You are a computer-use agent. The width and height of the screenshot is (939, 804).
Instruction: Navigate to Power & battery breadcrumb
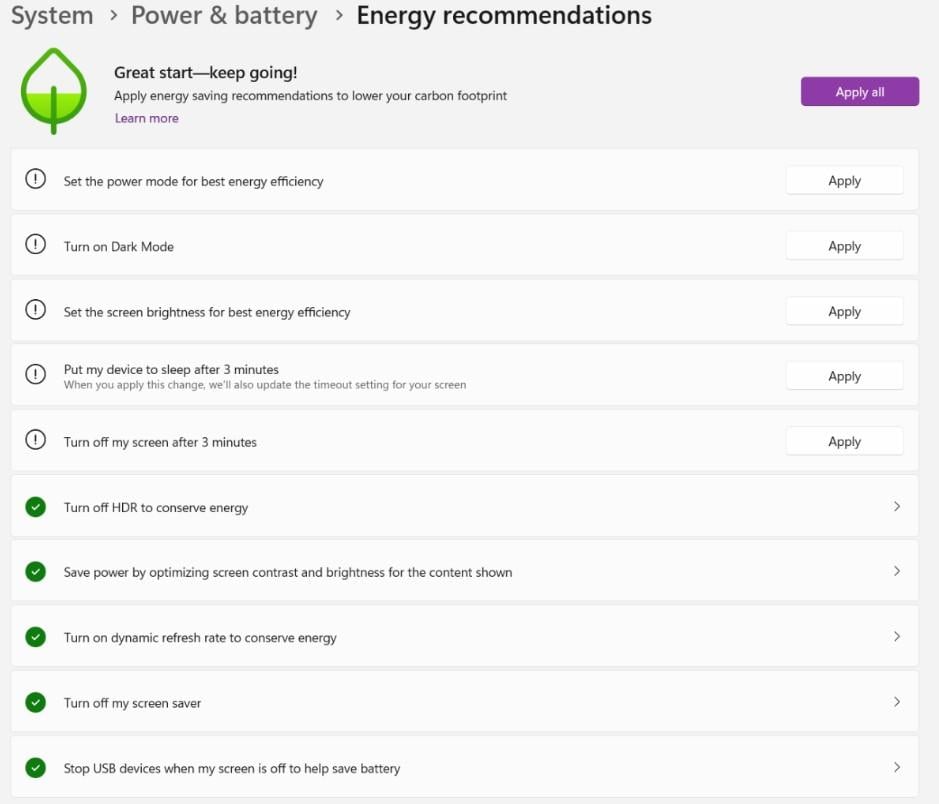click(224, 16)
